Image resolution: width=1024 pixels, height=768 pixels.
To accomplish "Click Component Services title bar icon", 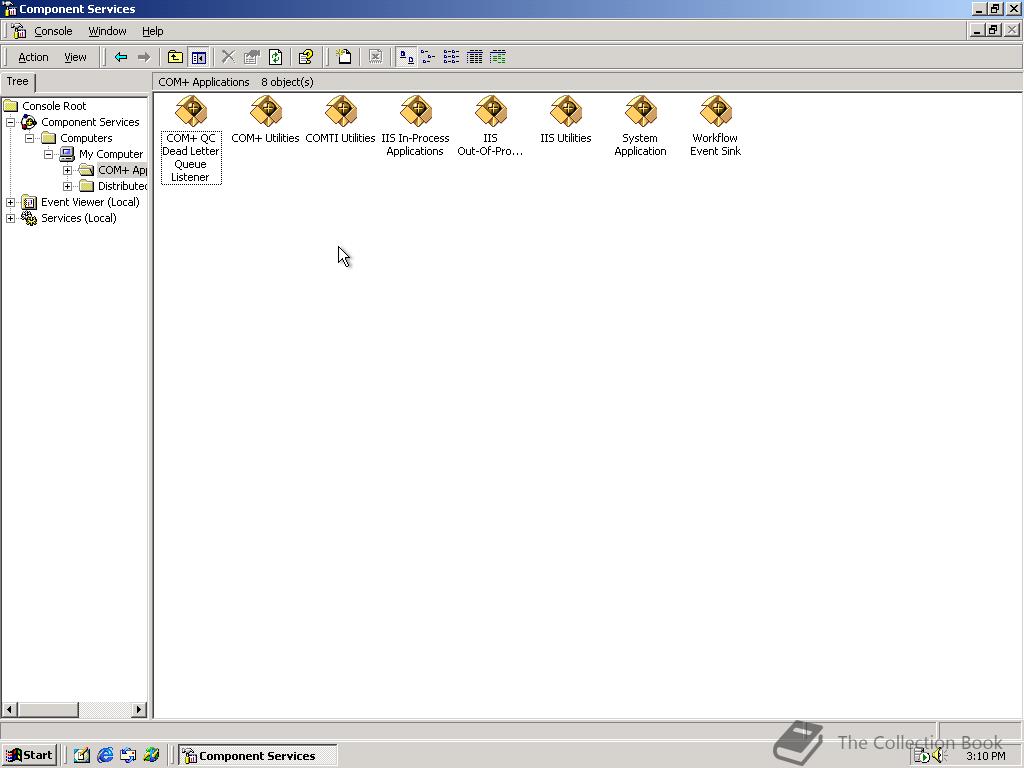I will [x=9, y=9].
